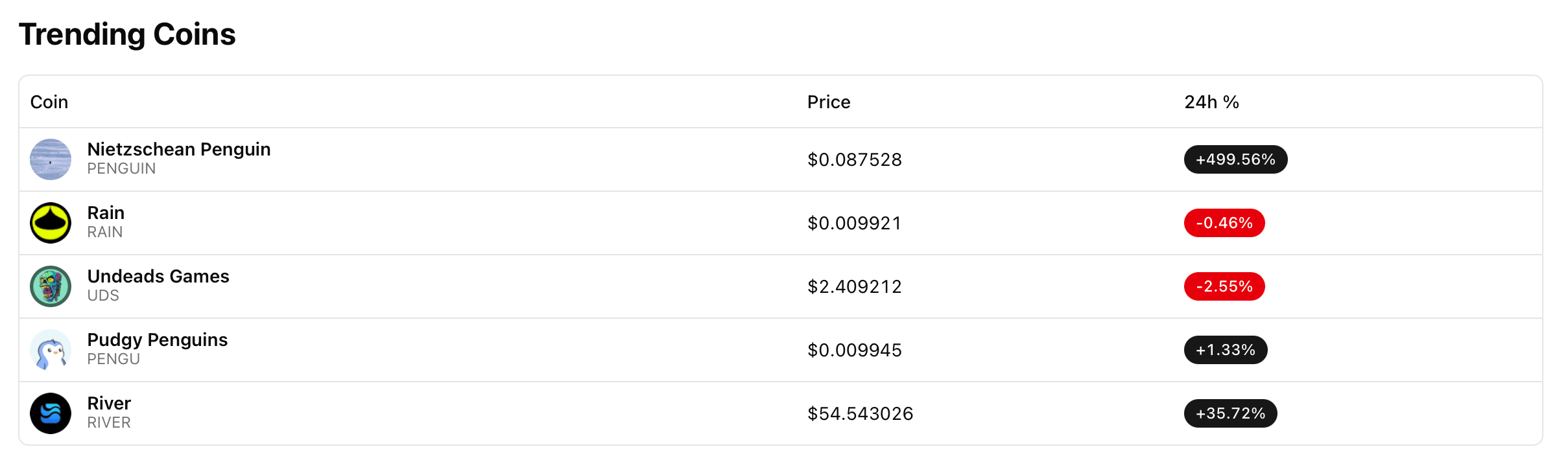Click the Coin column header
The width and height of the screenshot is (1568, 473).
click(x=49, y=102)
